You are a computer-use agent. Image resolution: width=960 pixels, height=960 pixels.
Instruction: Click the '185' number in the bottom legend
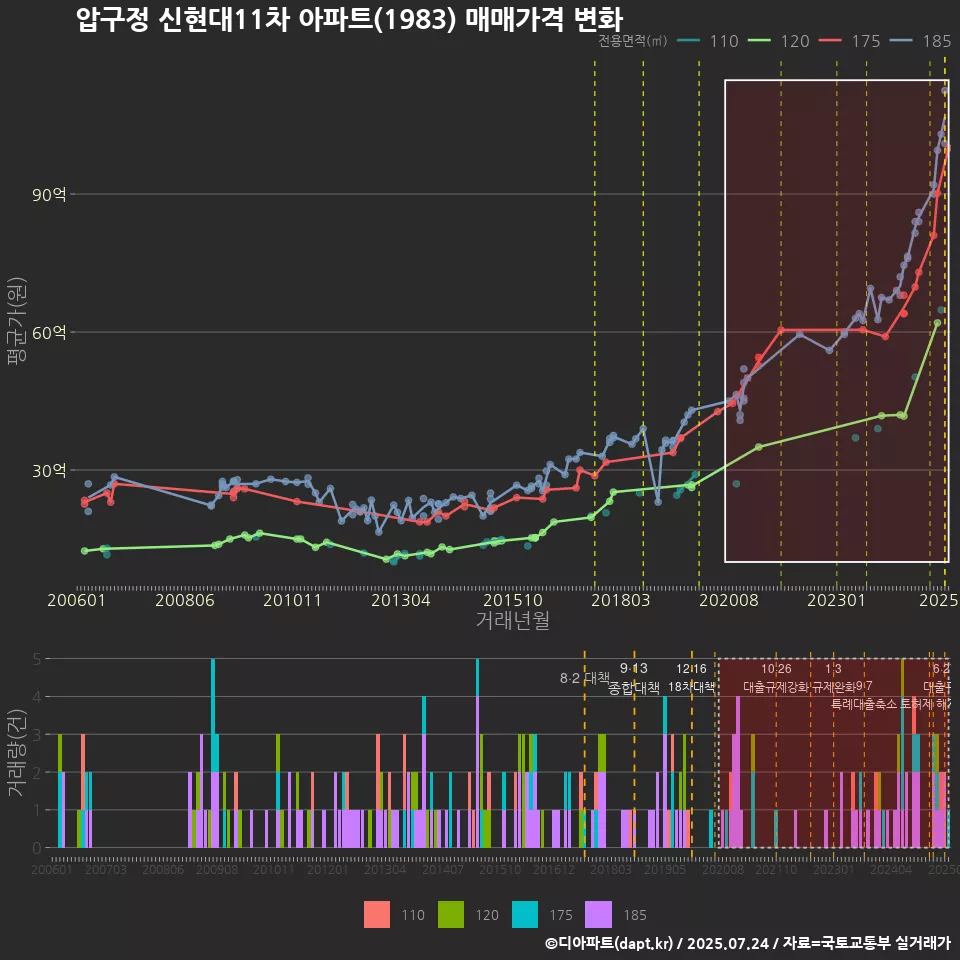[635, 915]
